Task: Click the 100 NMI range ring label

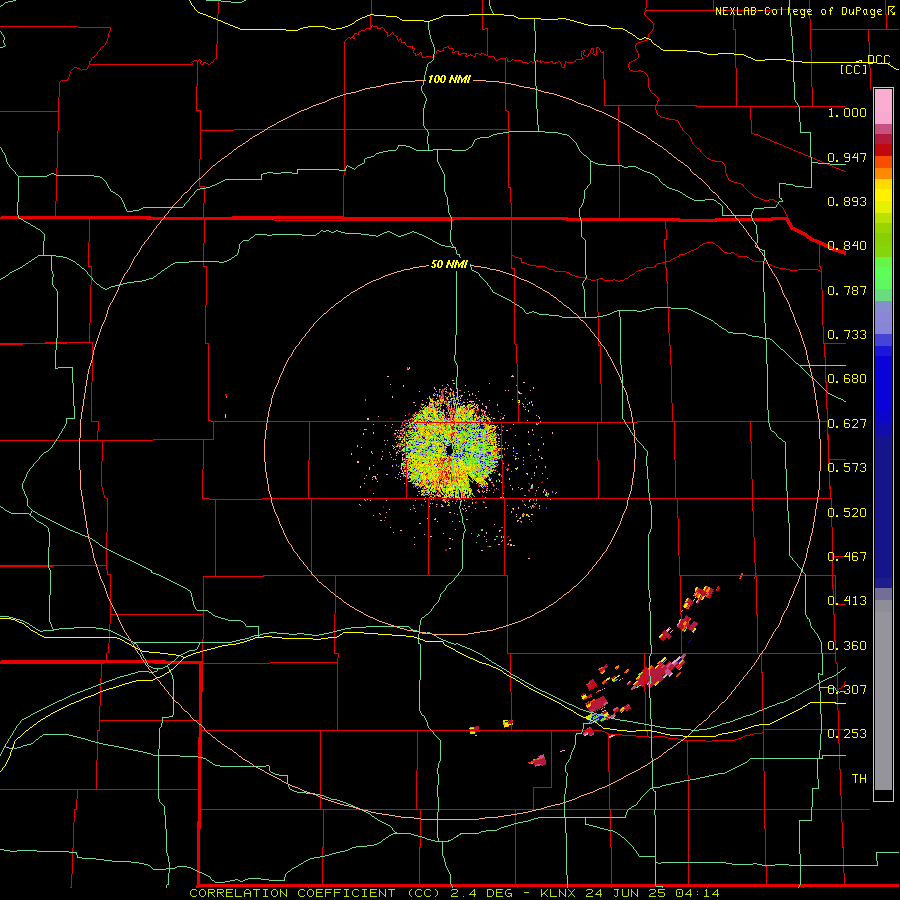Action: click(x=449, y=79)
